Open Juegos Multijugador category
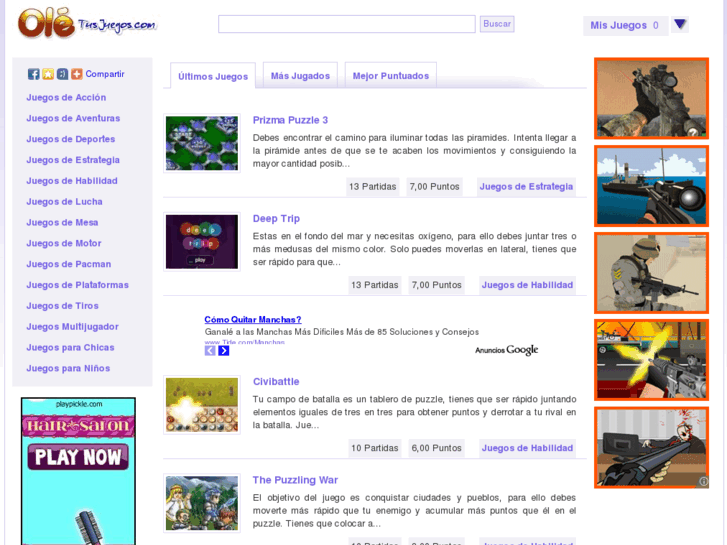 pyautogui.click(x=72, y=327)
